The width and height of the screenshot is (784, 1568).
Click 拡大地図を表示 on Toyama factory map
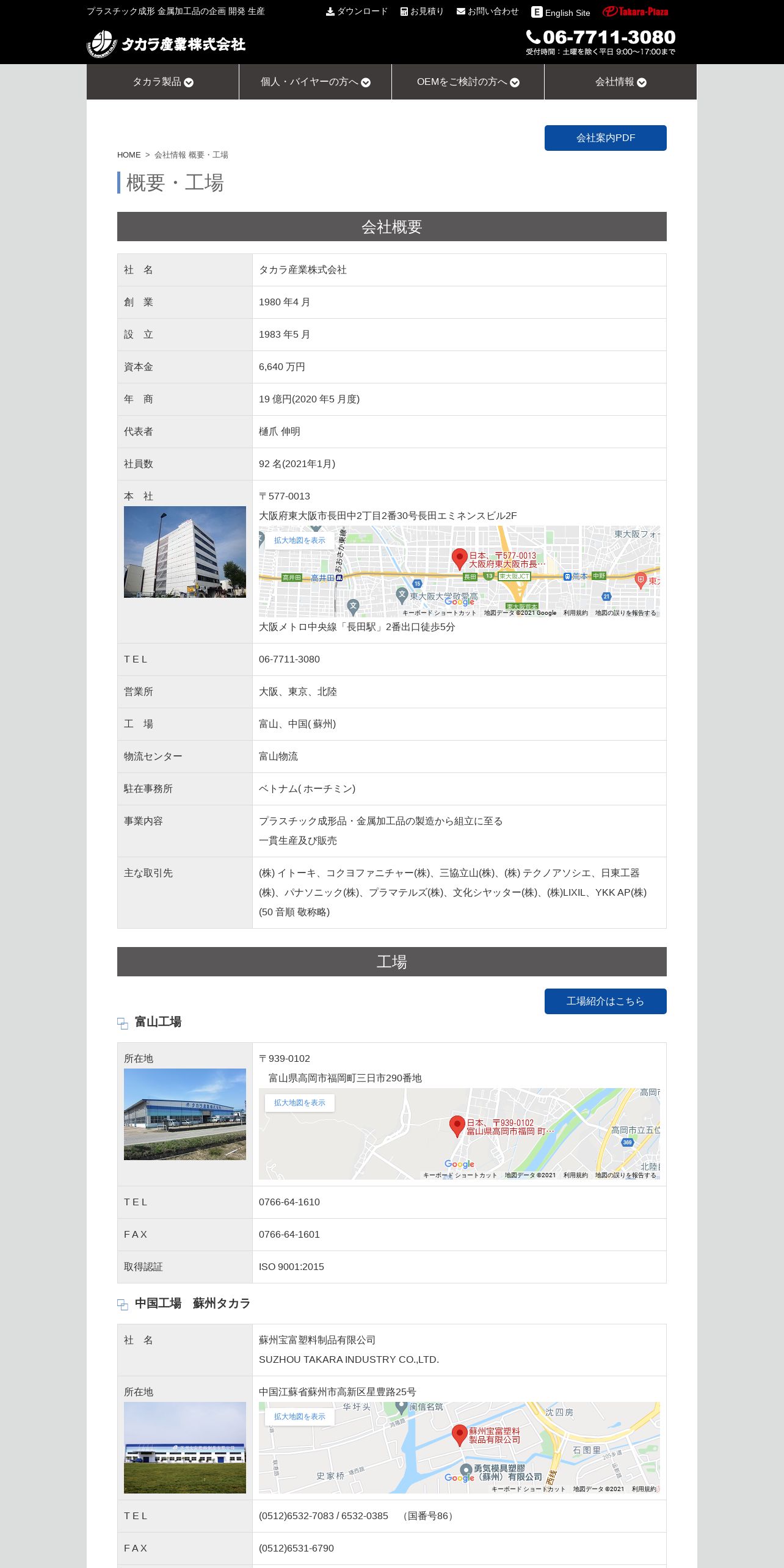[x=300, y=1103]
